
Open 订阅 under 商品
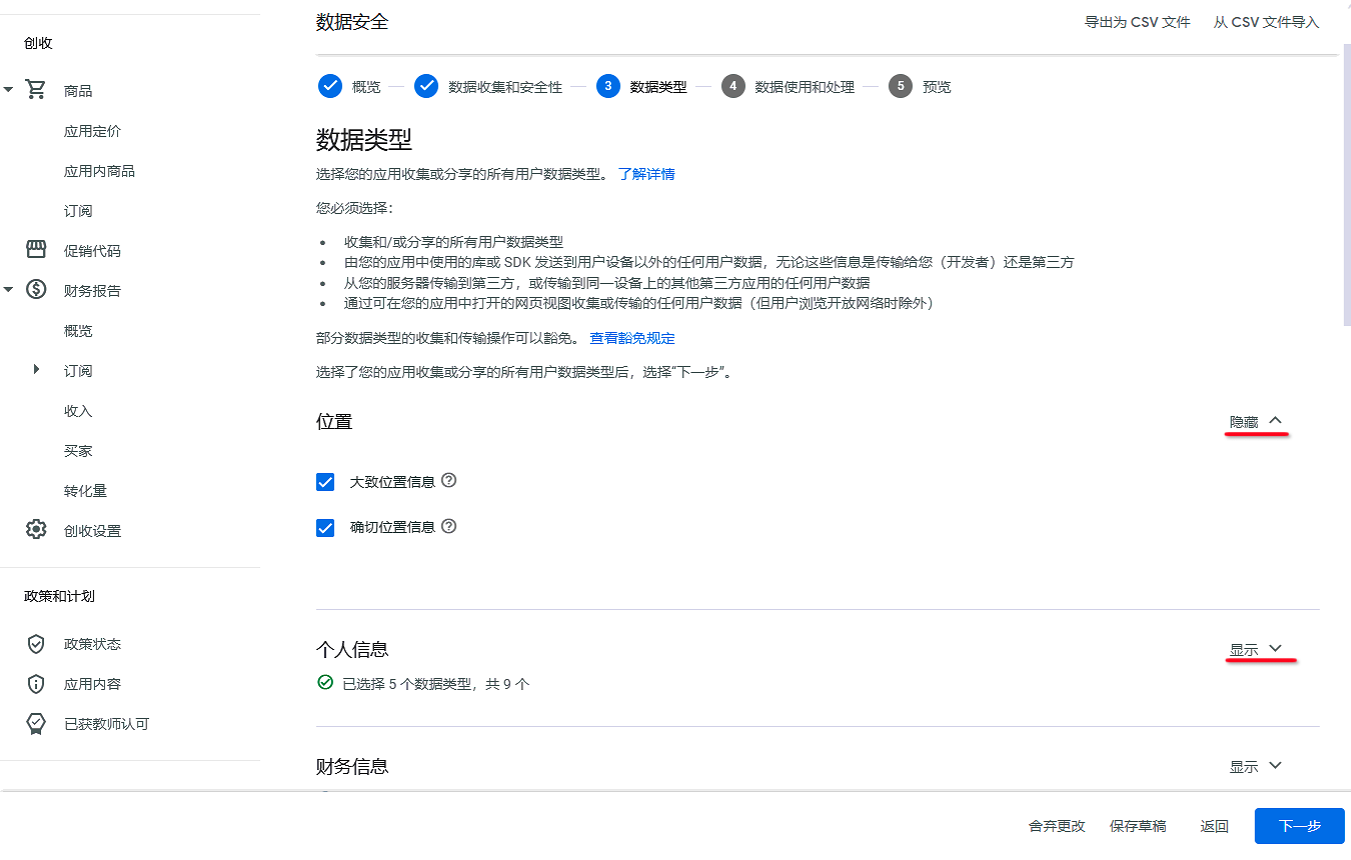click(x=78, y=211)
